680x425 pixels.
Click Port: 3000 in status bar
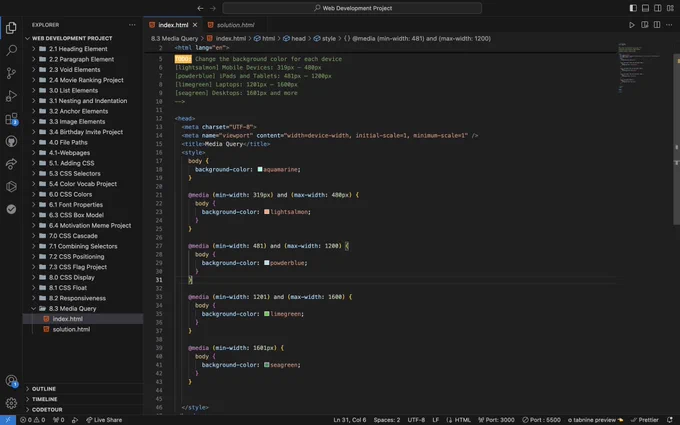(496, 420)
